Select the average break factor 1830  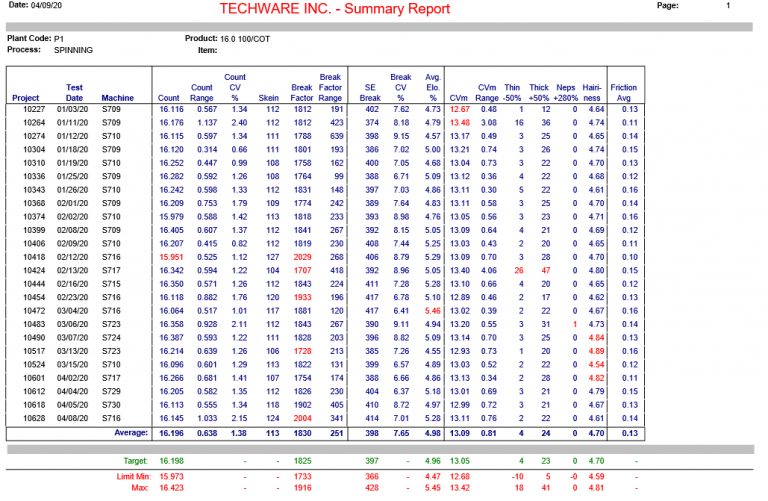pyautogui.click(x=303, y=433)
